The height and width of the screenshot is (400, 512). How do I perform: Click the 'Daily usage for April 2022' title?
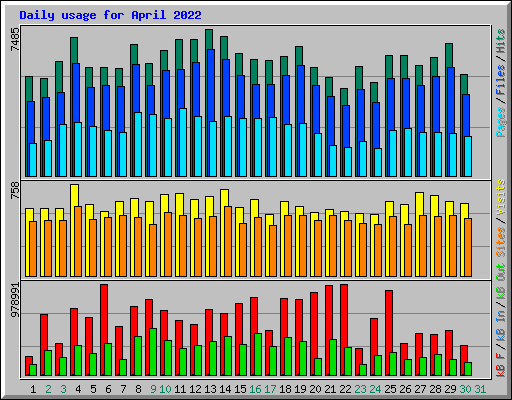(x=110, y=15)
